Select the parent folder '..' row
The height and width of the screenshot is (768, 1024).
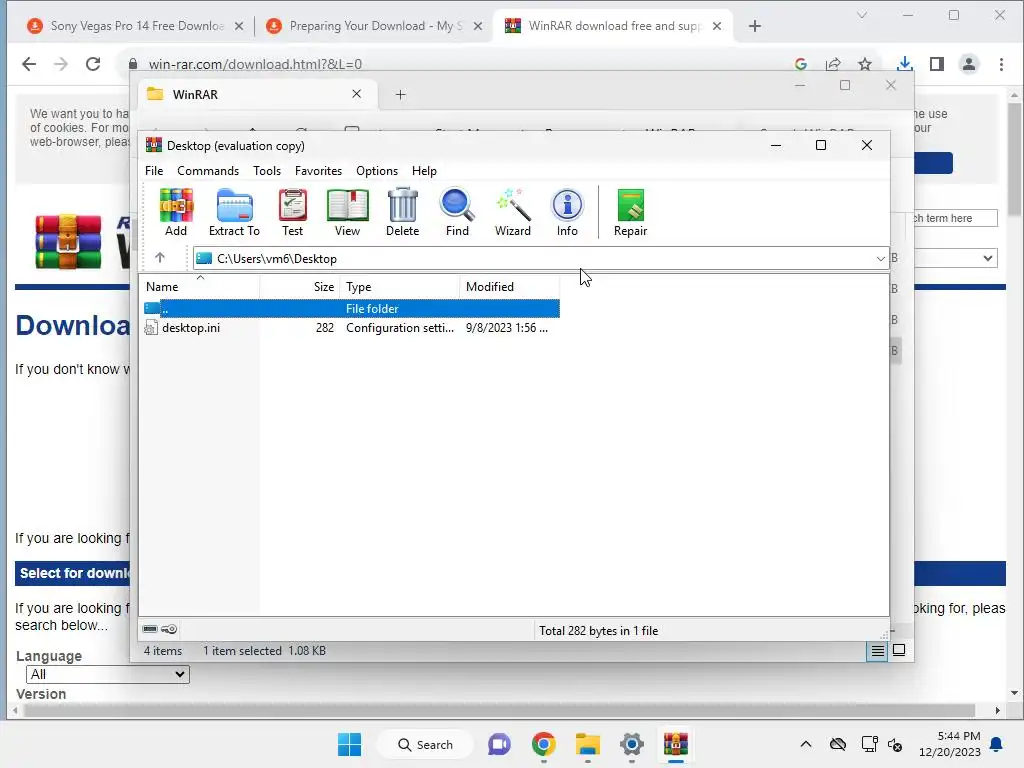(351, 308)
